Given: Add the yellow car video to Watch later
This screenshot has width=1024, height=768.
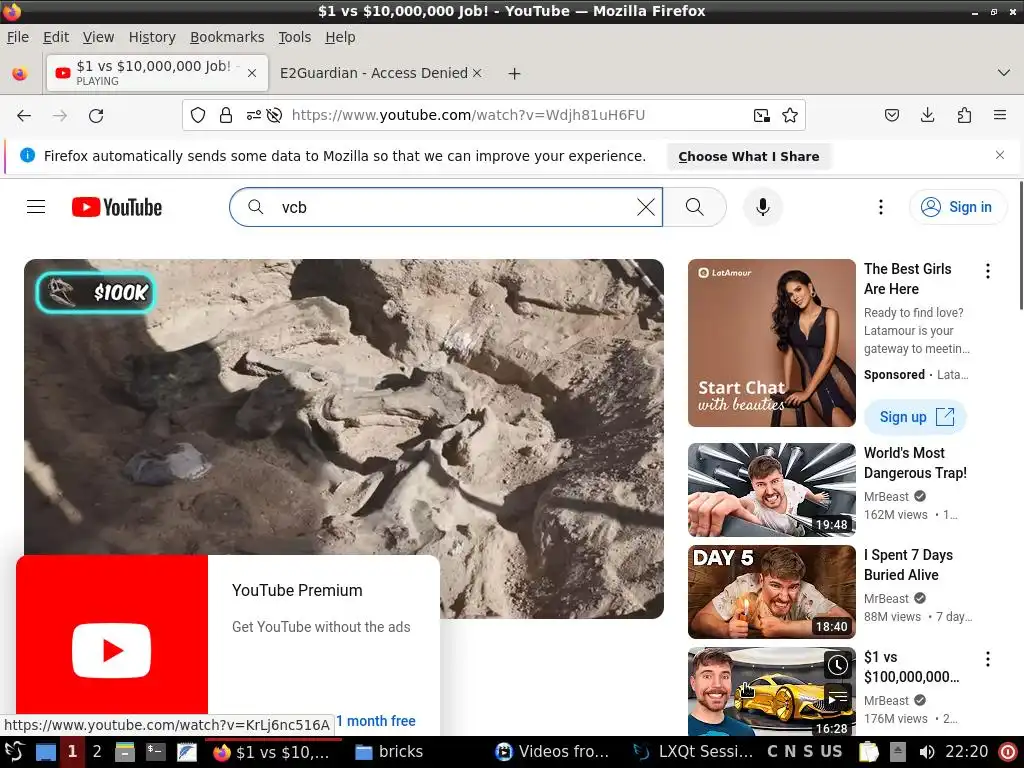Looking at the screenshot, I should pyautogui.click(x=838, y=665).
